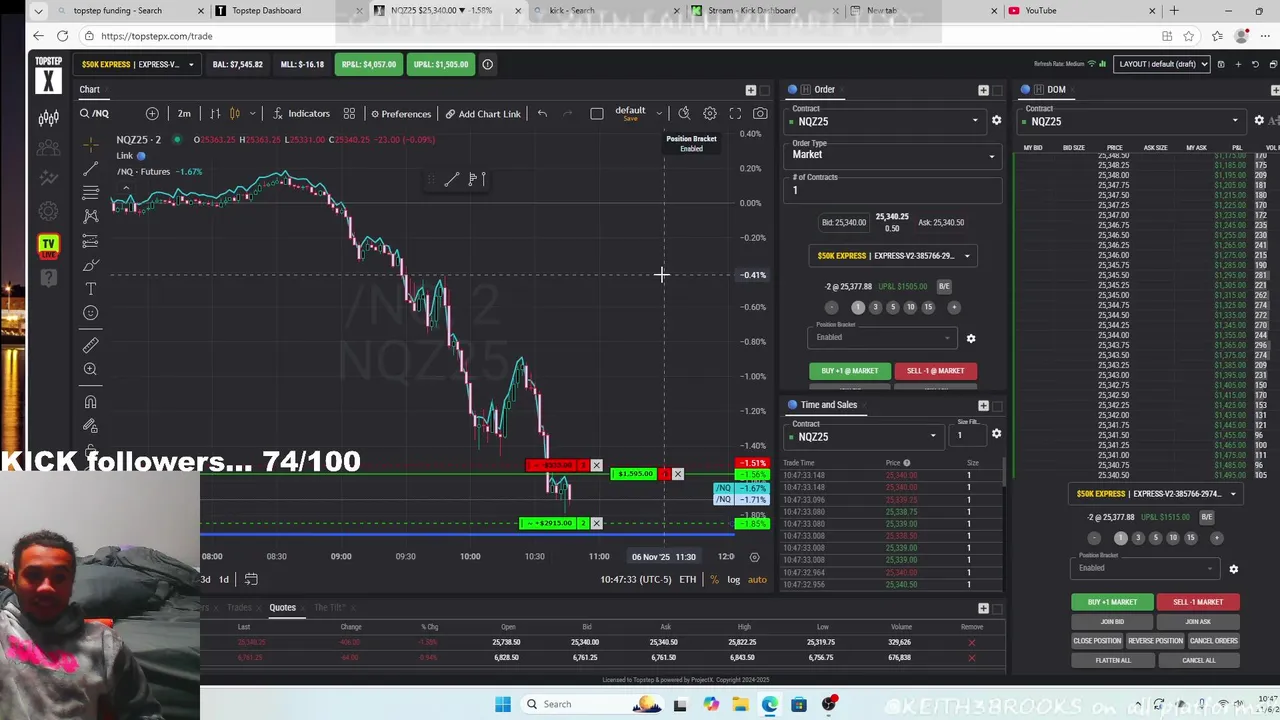This screenshot has width=1280, height=720.
Task: Open Position Bracket settings gear in Order panel
Action: coord(971,338)
